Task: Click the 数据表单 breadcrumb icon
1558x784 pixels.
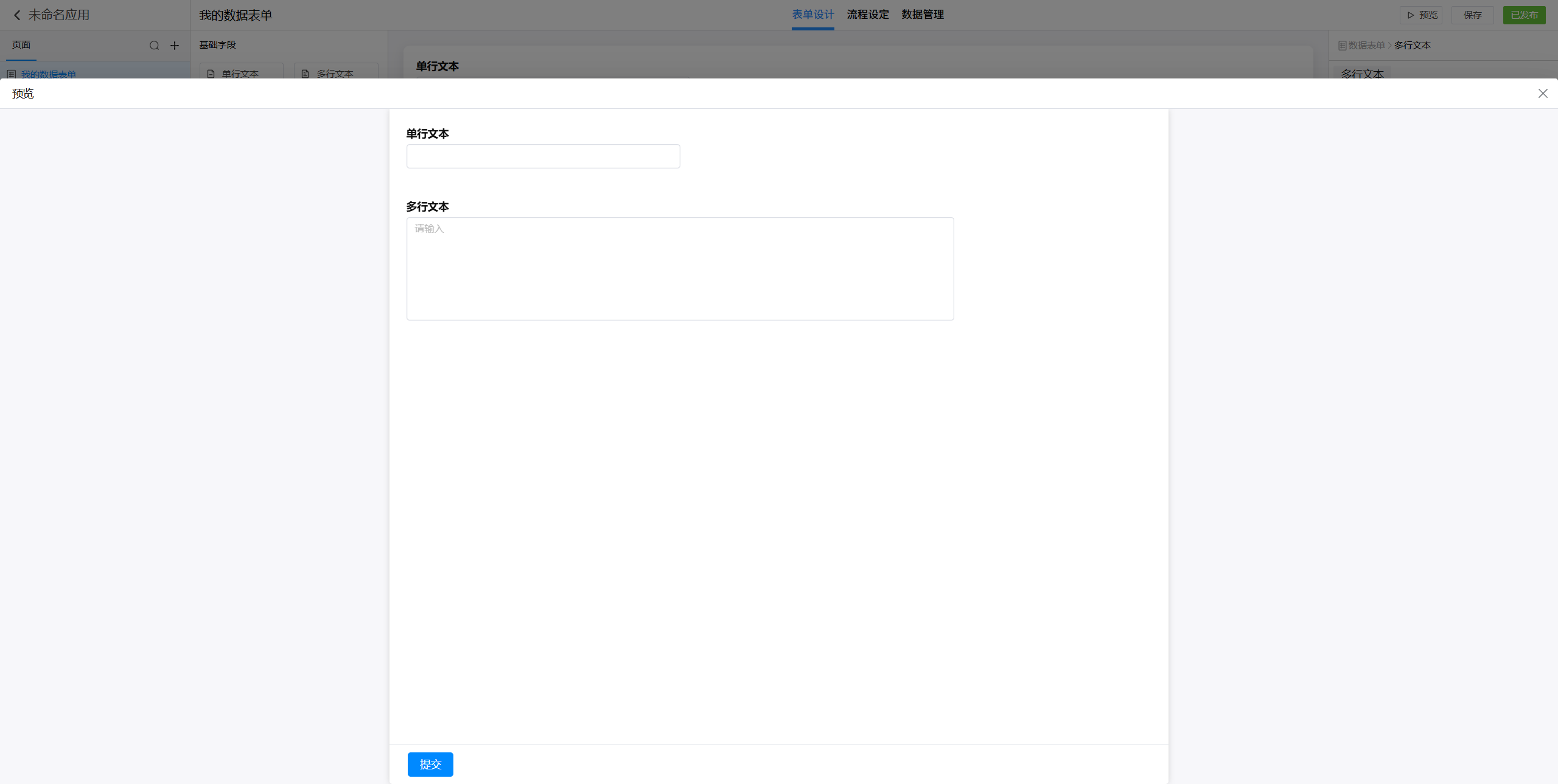Action: (x=1342, y=46)
